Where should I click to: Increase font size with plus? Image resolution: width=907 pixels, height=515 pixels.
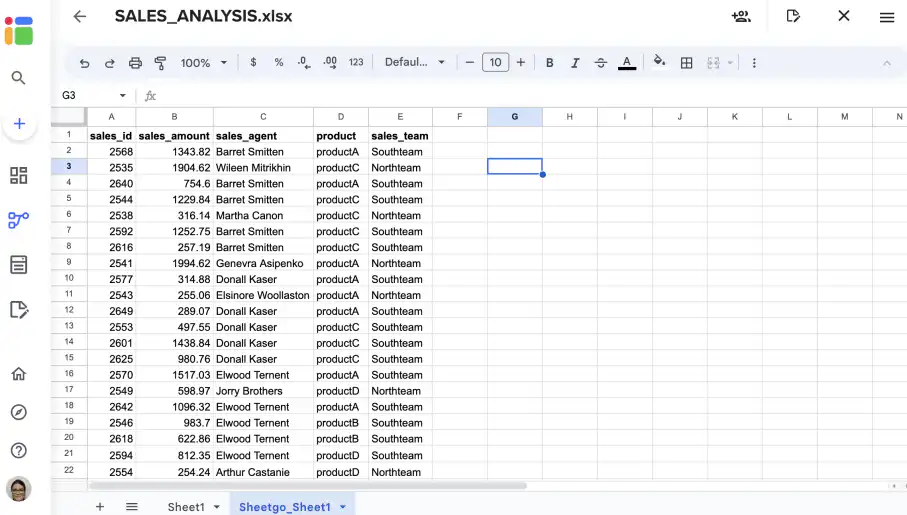521,62
